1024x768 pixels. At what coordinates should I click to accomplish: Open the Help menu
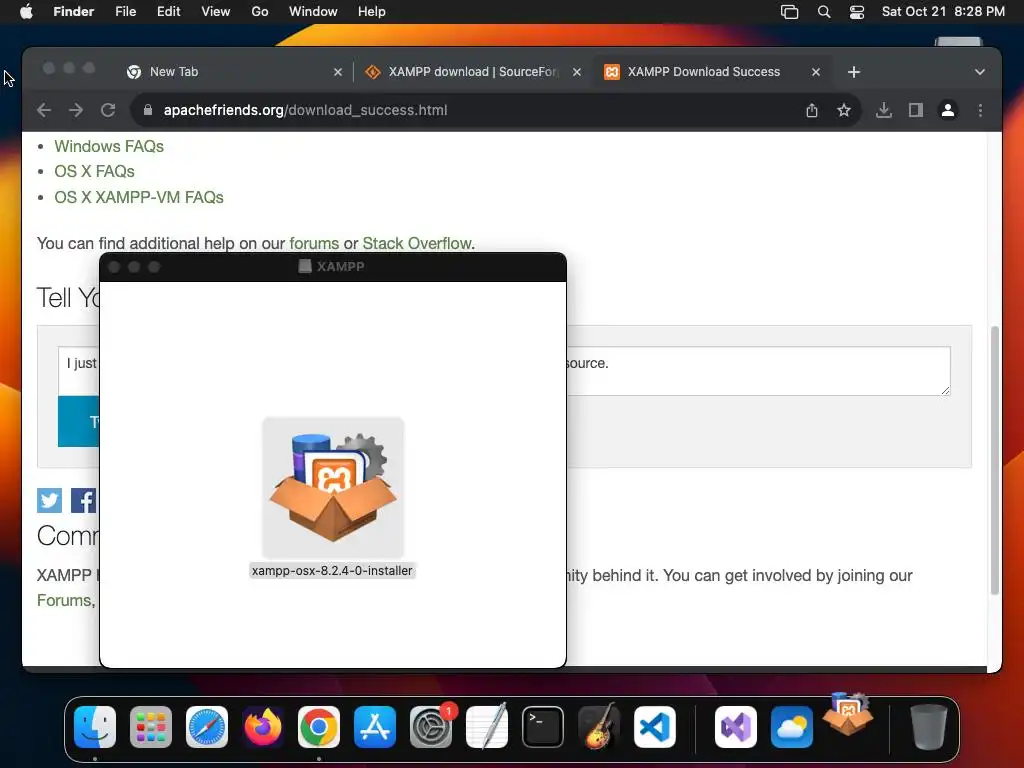click(372, 12)
